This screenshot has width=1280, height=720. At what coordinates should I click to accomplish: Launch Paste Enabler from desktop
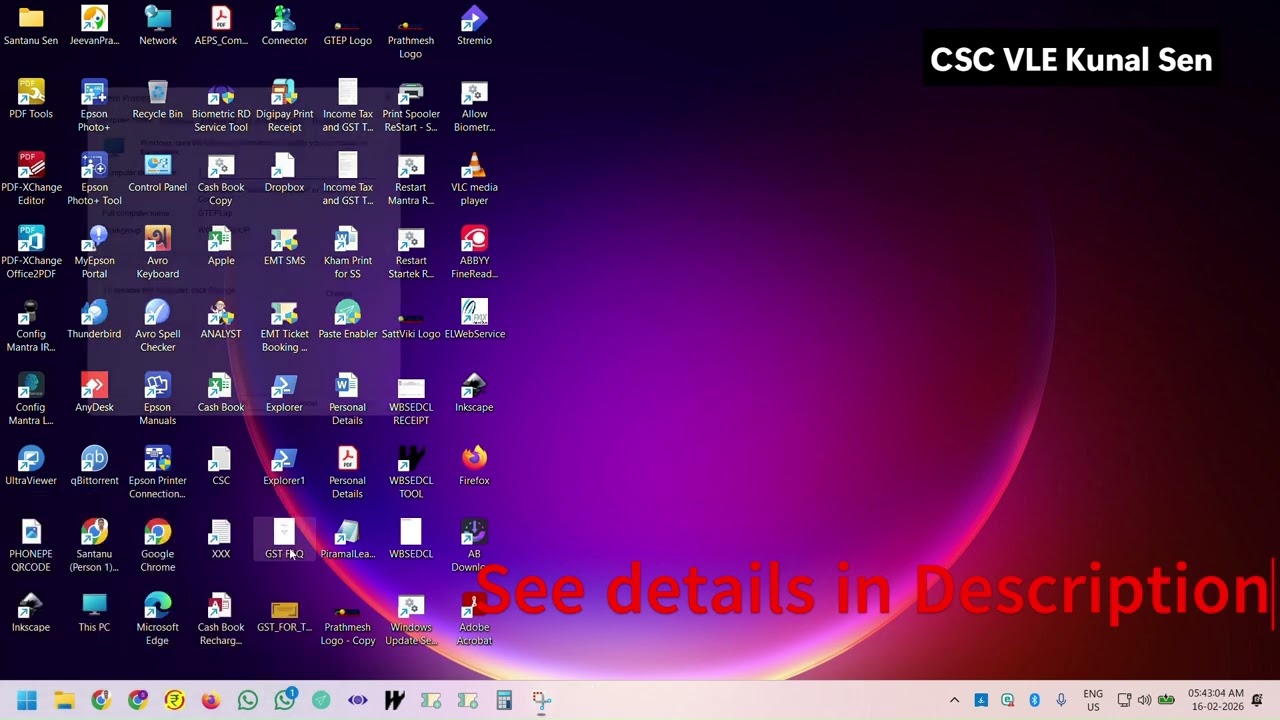click(x=348, y=319)
